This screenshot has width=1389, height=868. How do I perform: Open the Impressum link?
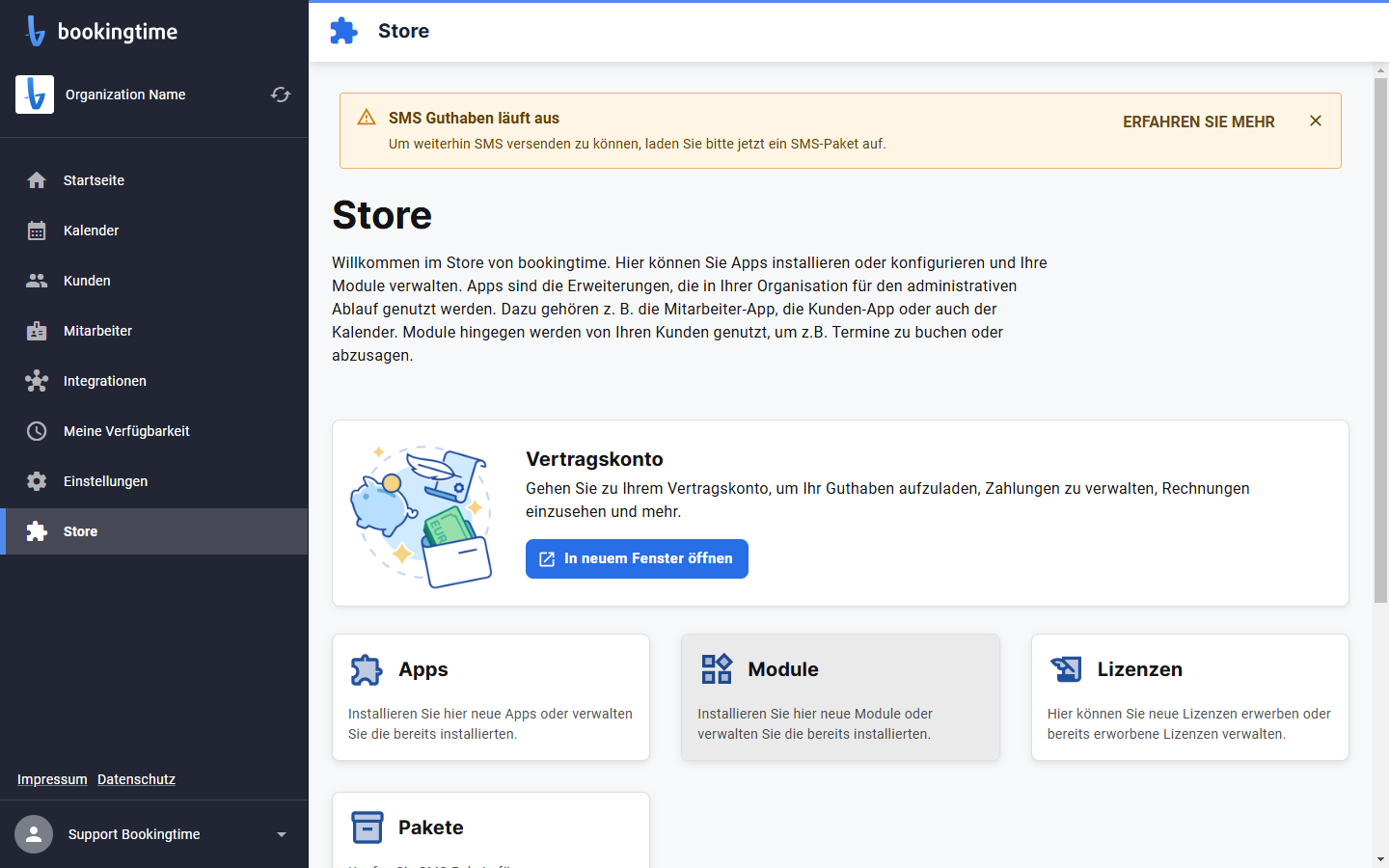click(x=52, y=779)
